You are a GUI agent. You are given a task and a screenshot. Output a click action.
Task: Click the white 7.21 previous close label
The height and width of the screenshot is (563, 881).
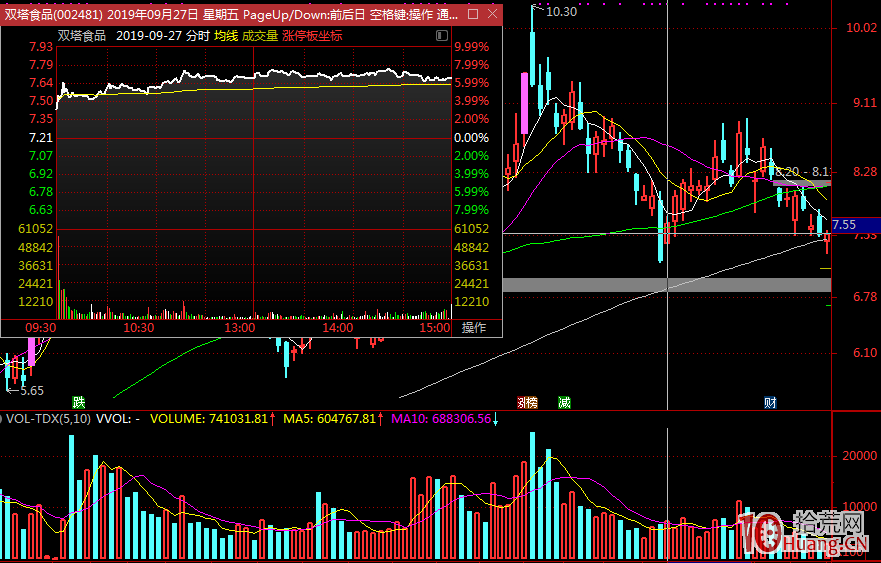(x=41, y=138)
